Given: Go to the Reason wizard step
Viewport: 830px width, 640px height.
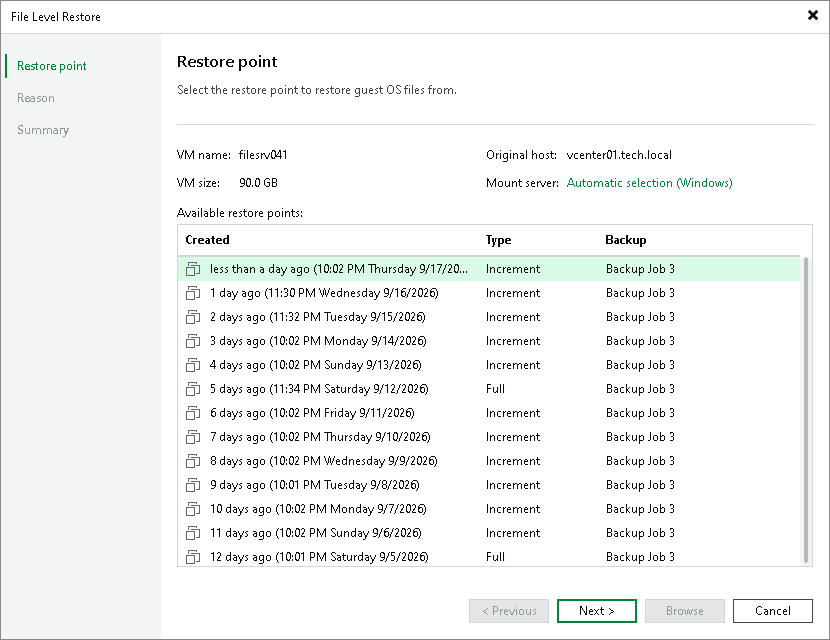Looking at the screenshot, I should pyautogui.click(x=35, y=98).
